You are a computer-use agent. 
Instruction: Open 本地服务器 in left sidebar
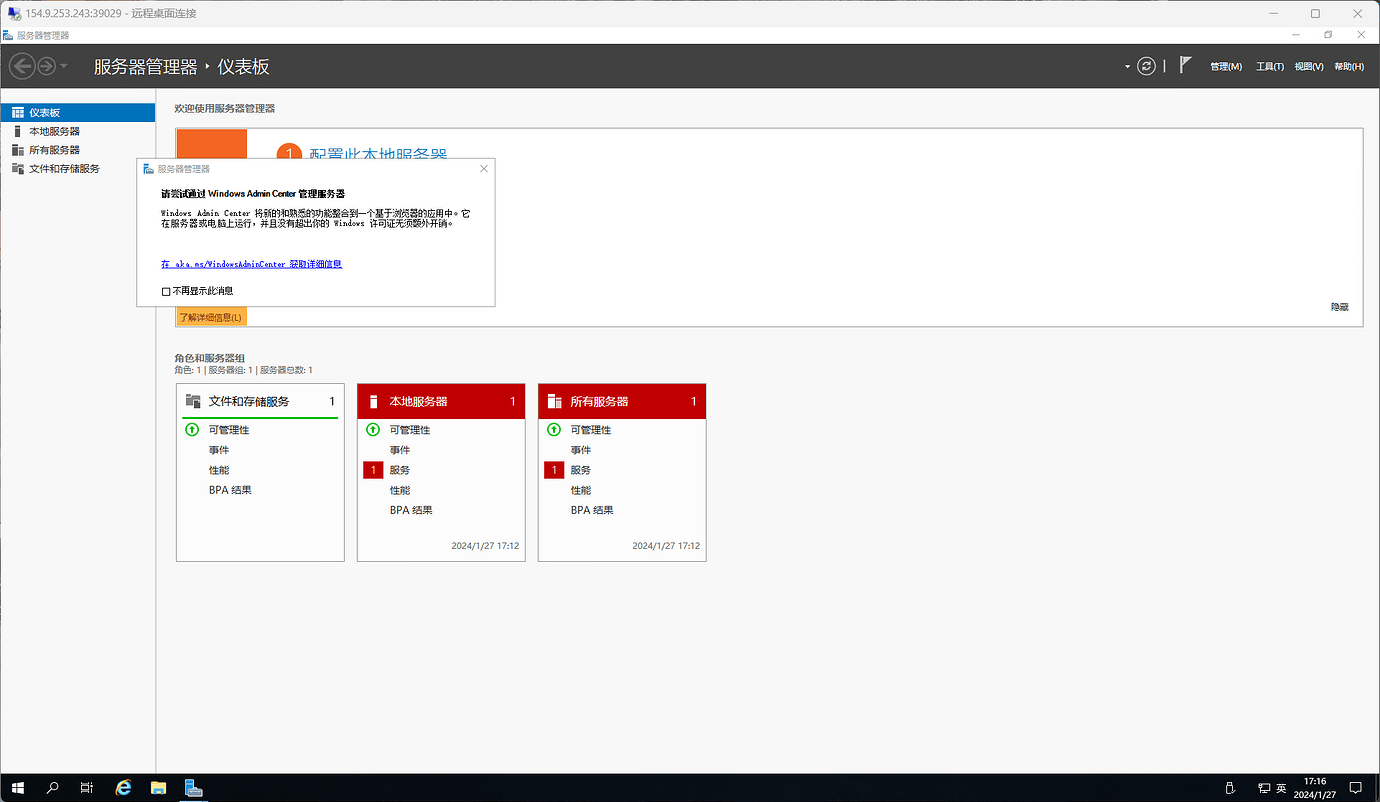point(54,131)
